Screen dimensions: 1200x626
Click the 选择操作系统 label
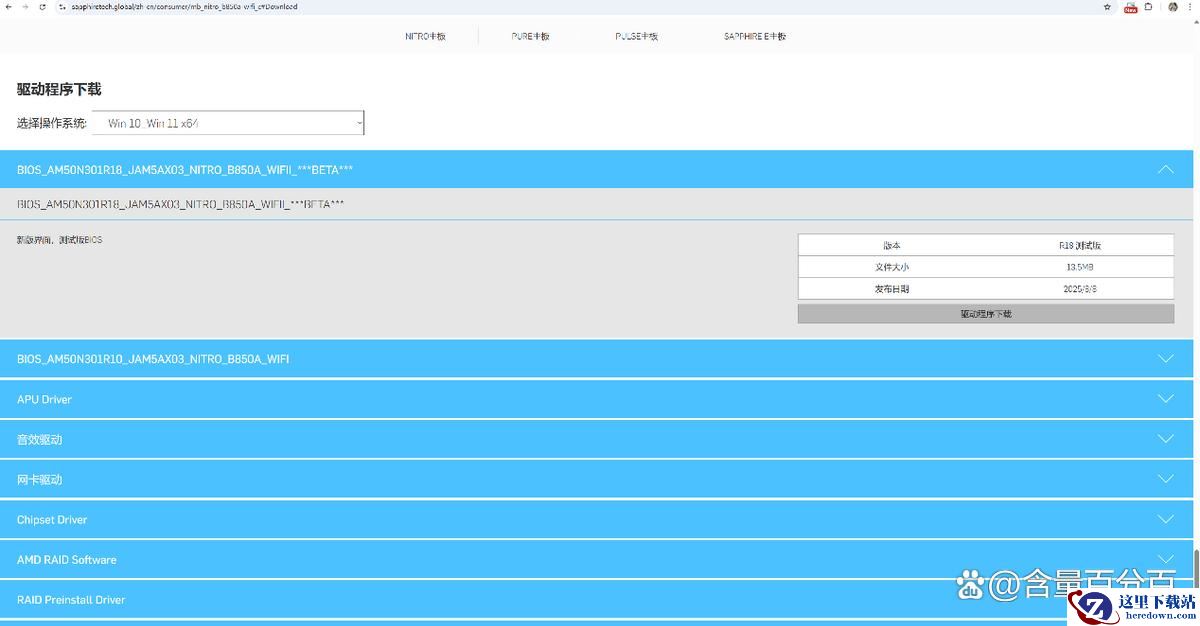(52, 123)
